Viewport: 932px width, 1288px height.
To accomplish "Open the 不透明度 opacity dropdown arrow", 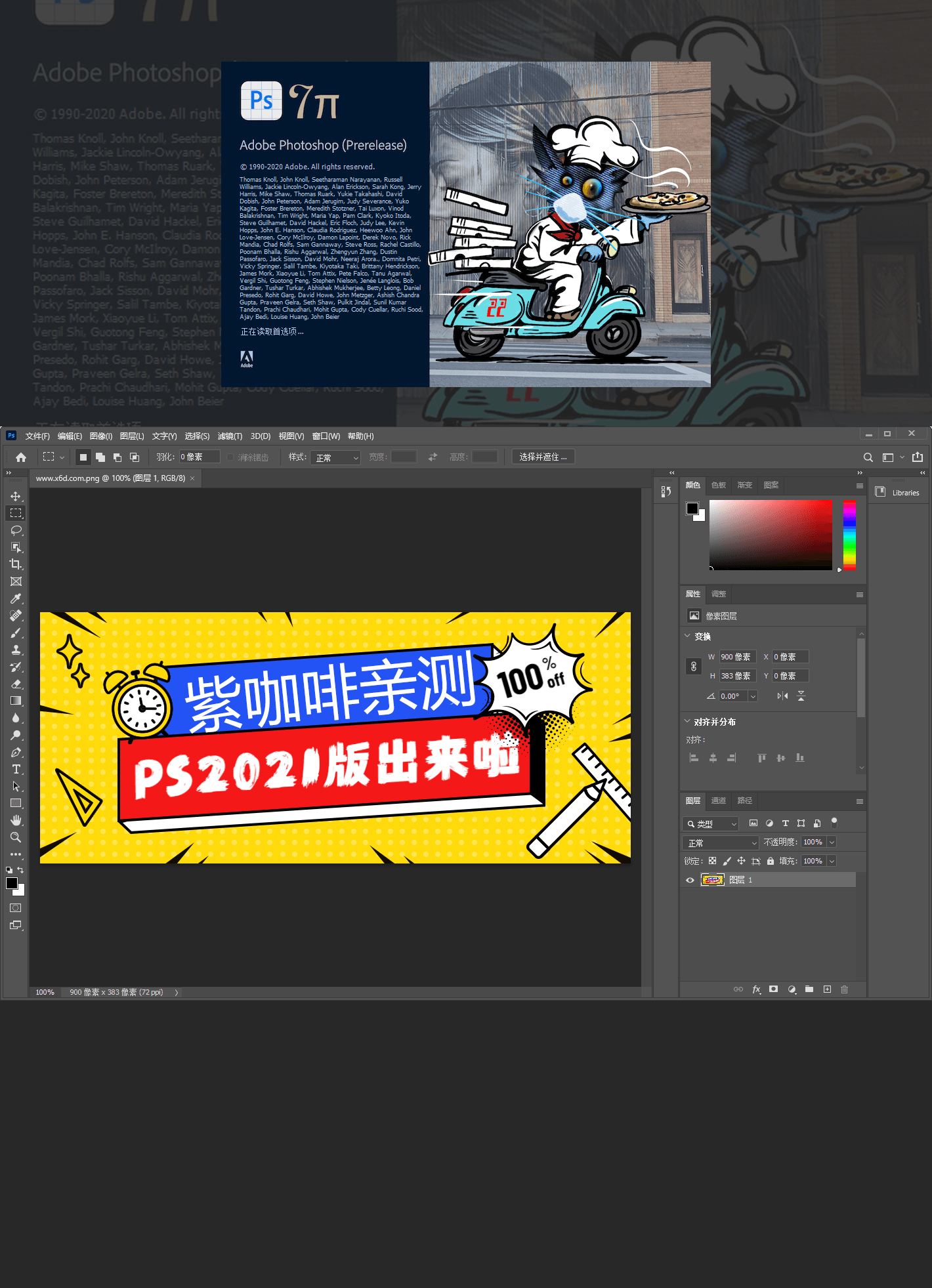I will (x=832, y=842).
